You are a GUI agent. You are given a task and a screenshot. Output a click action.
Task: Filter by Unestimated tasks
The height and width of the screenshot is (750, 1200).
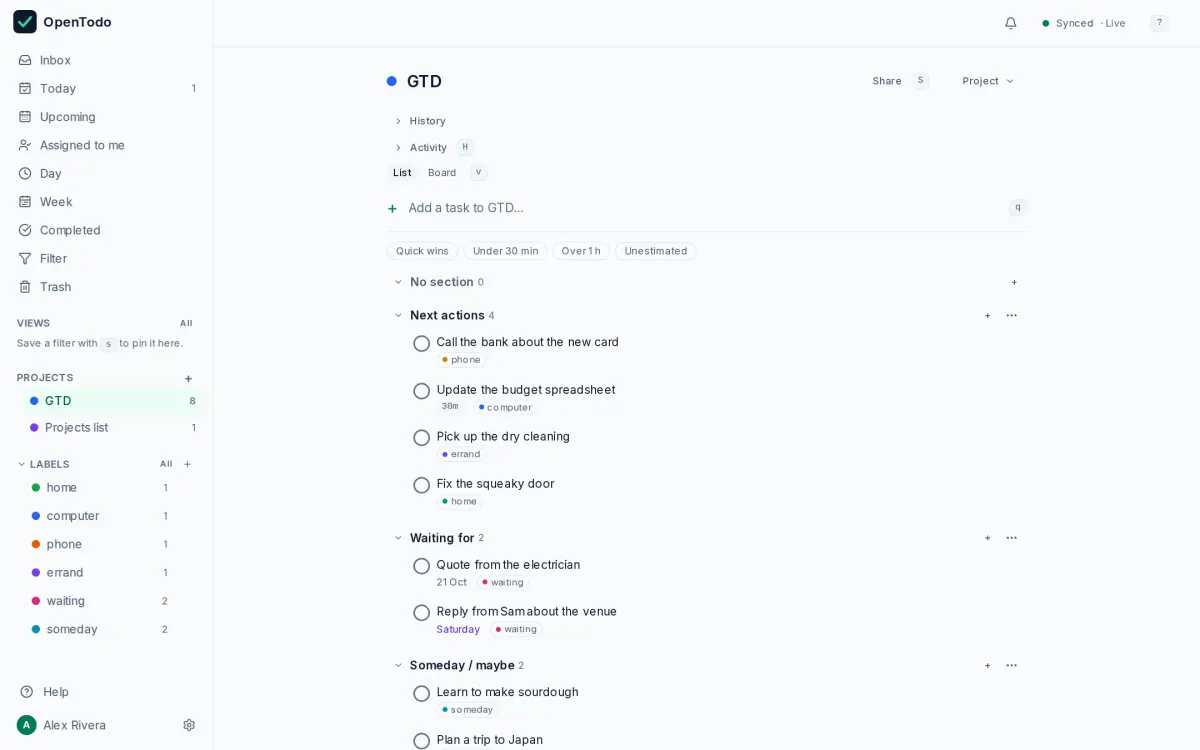pos(656,251)
